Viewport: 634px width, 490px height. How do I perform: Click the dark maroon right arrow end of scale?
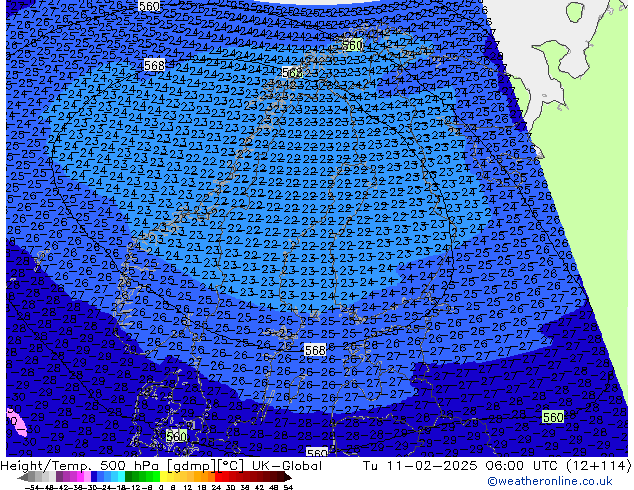(288, 478)
